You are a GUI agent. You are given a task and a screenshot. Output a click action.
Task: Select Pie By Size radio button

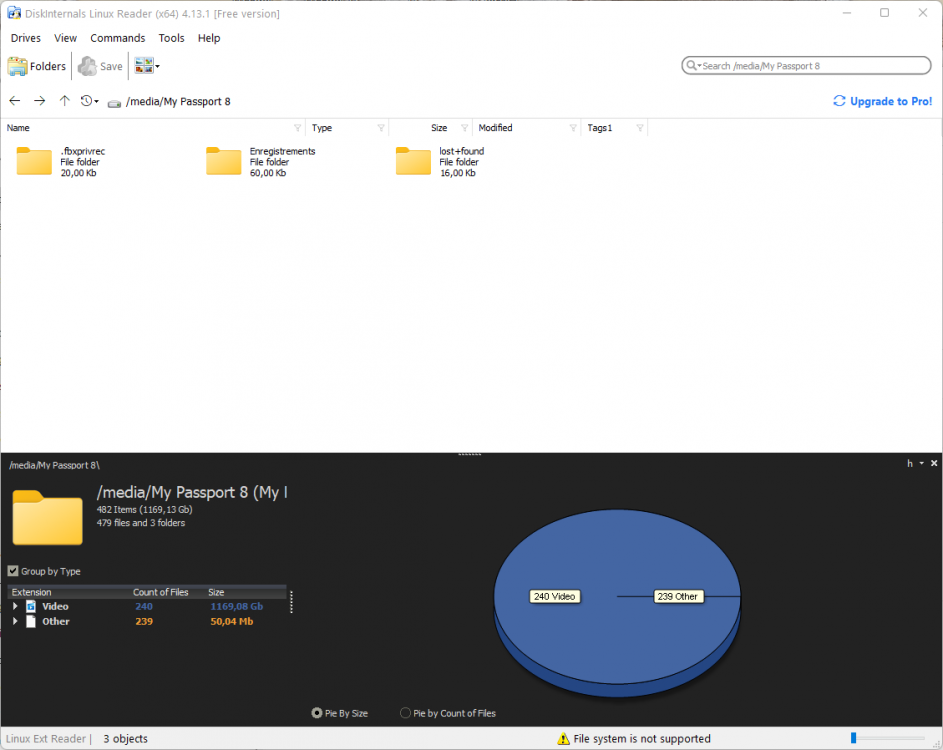click(317, 713)
